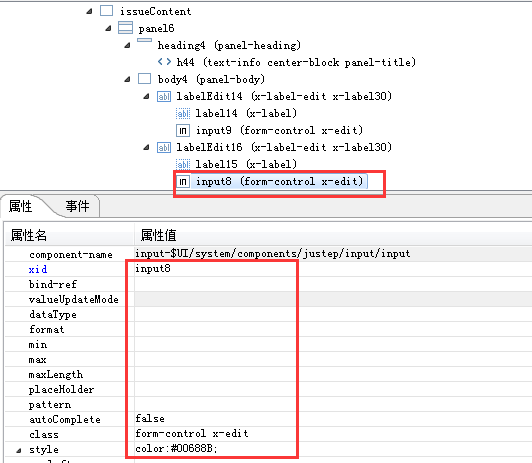Click the labelEdit14 component icon
This screenshot has width=532, height=463.
click(164, 97)
